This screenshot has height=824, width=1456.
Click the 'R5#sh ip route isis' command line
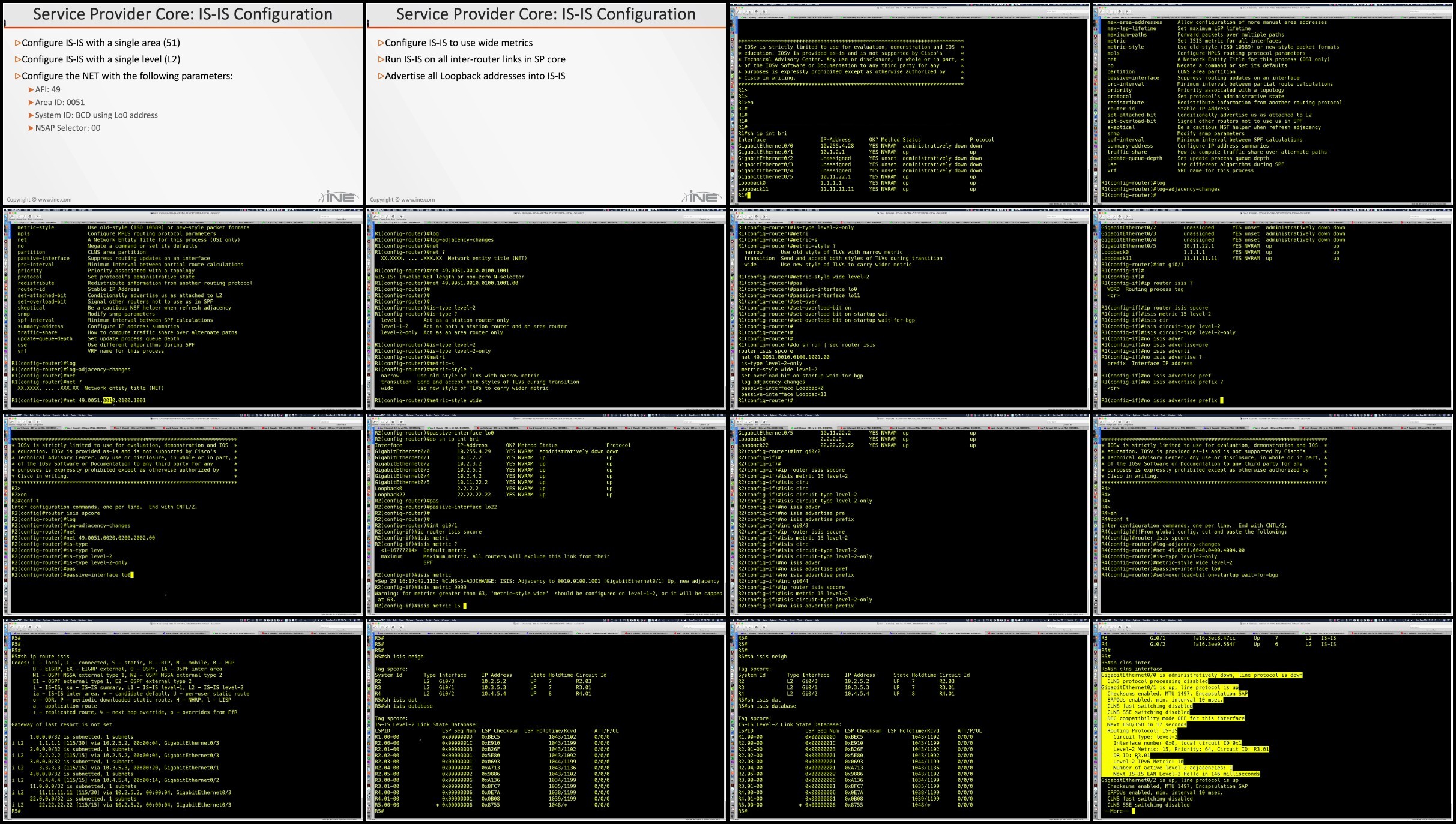40,657
